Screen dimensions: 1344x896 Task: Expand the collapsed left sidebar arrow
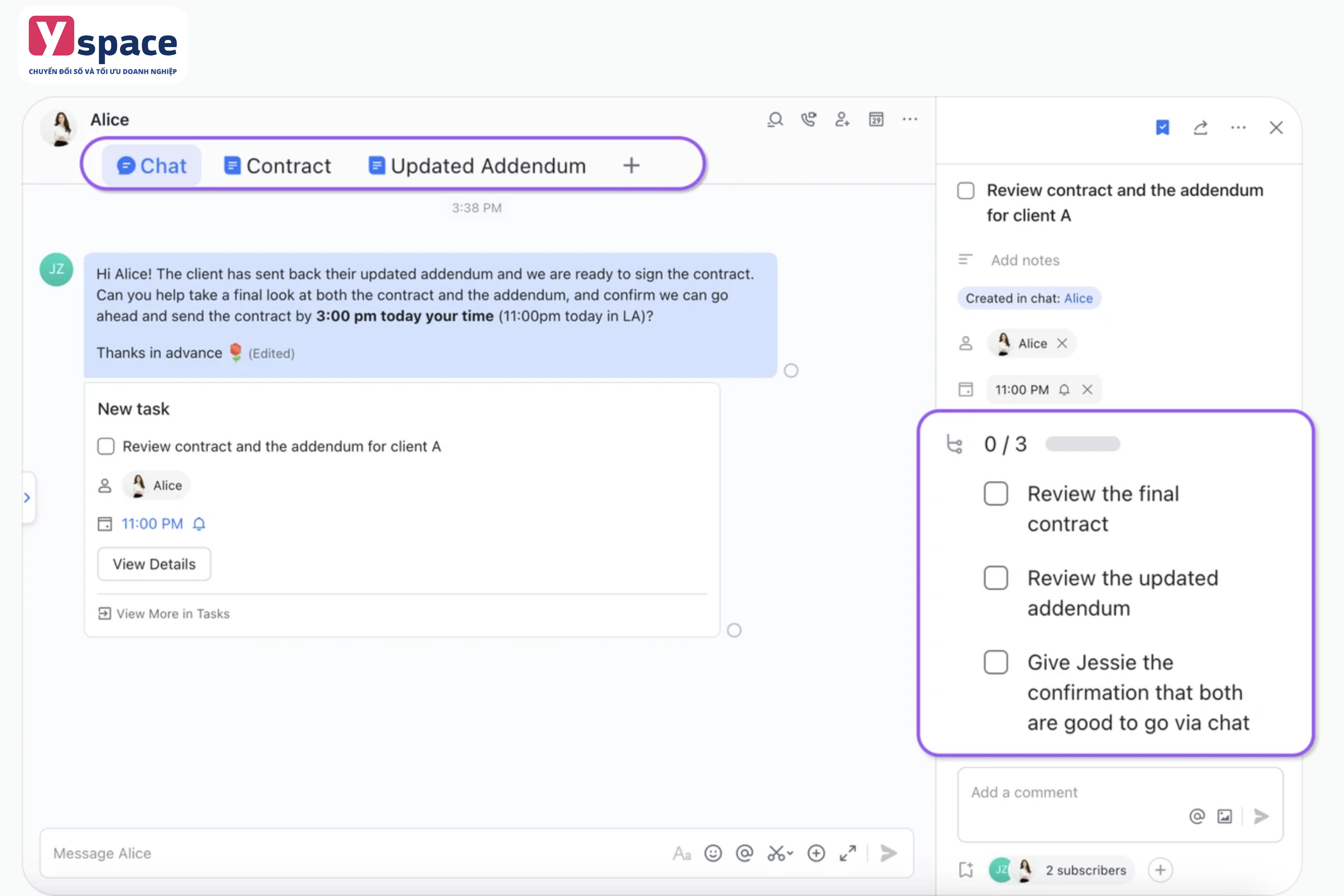[x=27, y=498]
